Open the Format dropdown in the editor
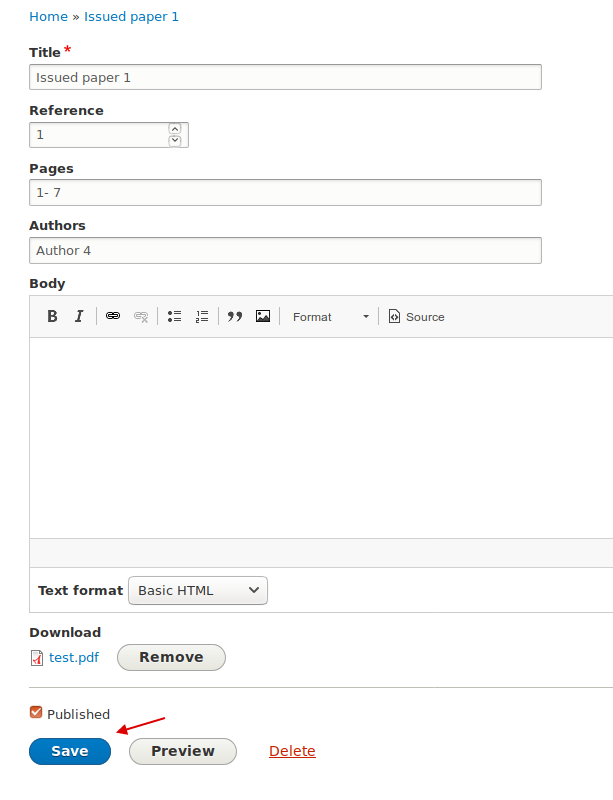Screen dimensions: 613x800 (x=330, y=316)
